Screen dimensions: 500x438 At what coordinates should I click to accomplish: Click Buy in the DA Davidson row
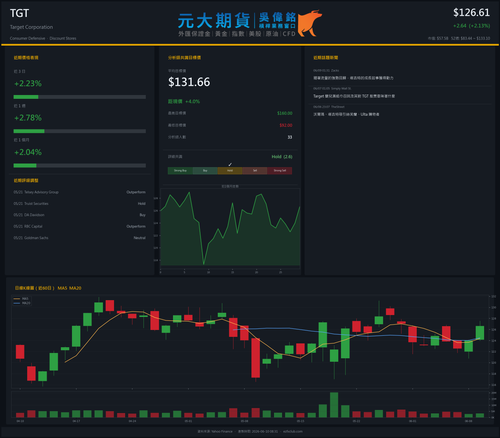pos(143,215)
